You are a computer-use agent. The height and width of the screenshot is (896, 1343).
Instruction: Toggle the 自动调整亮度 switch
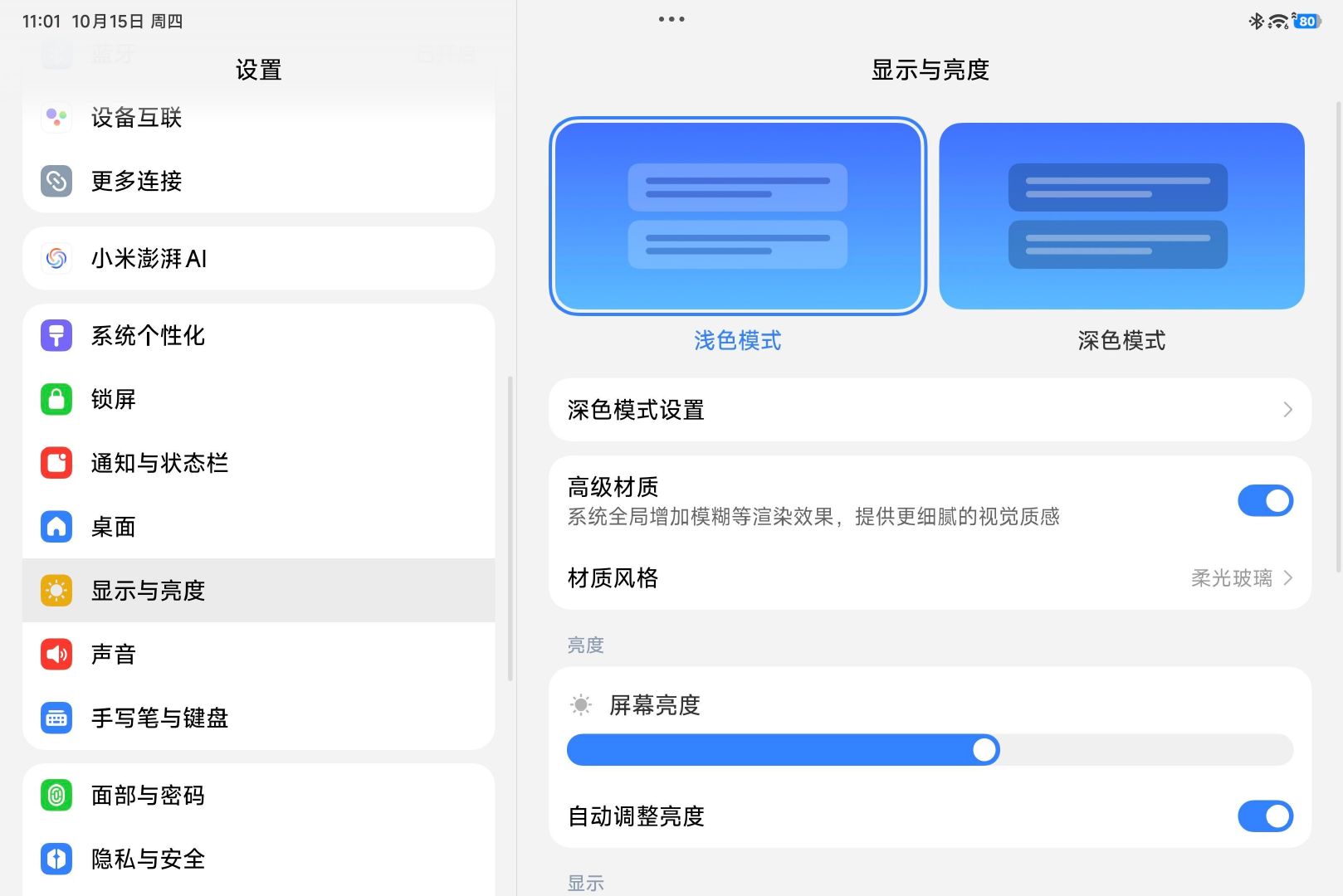(1265, 816)
